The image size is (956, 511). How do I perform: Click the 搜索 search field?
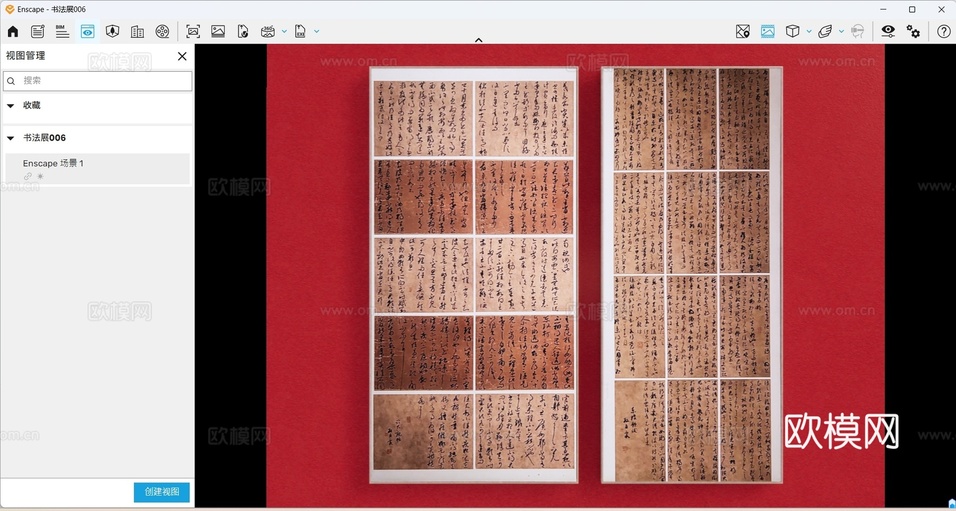pyautogui.click(x=98, y=80)
